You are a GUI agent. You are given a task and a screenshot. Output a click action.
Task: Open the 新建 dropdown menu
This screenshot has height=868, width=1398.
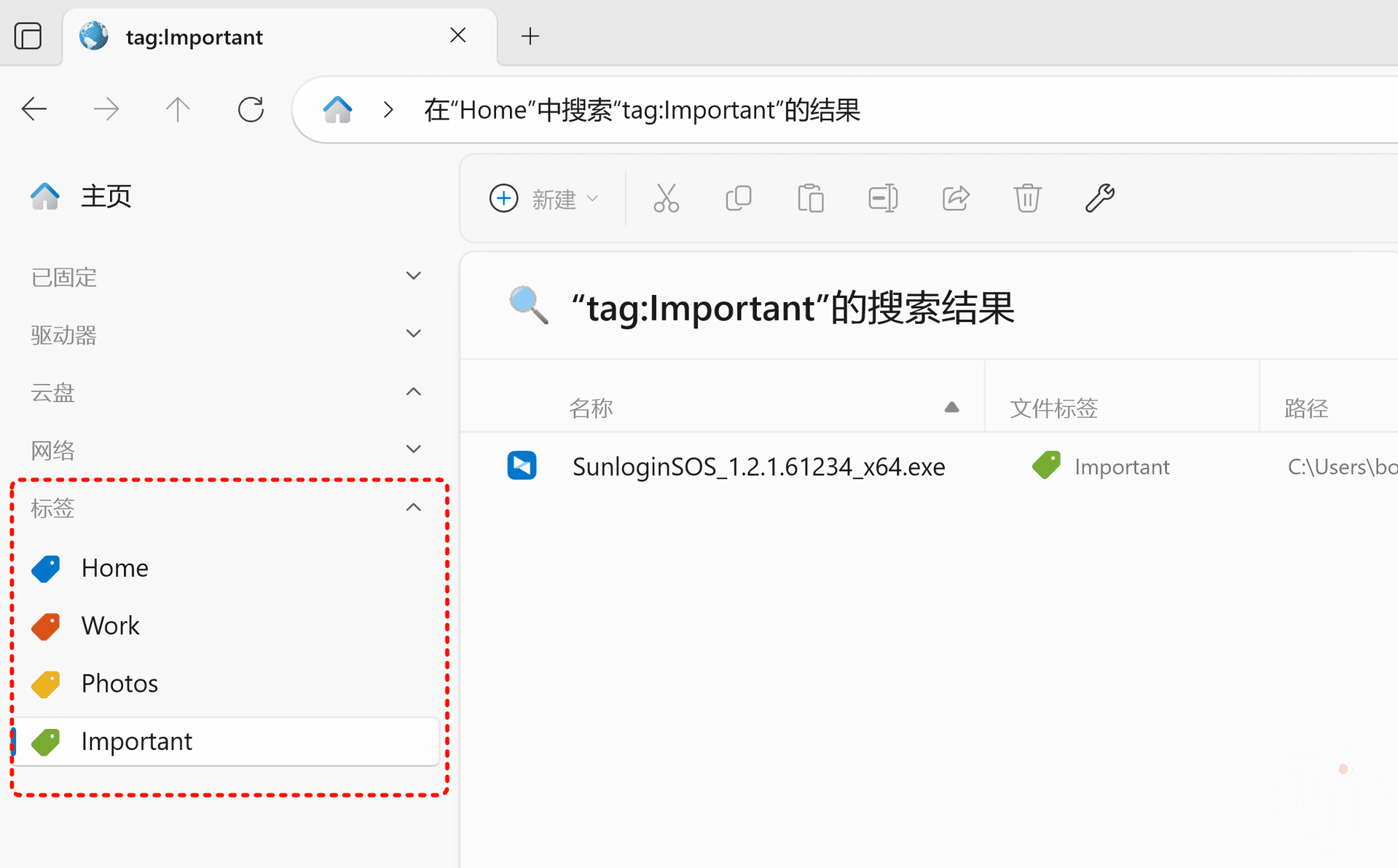tap(544, 198)
